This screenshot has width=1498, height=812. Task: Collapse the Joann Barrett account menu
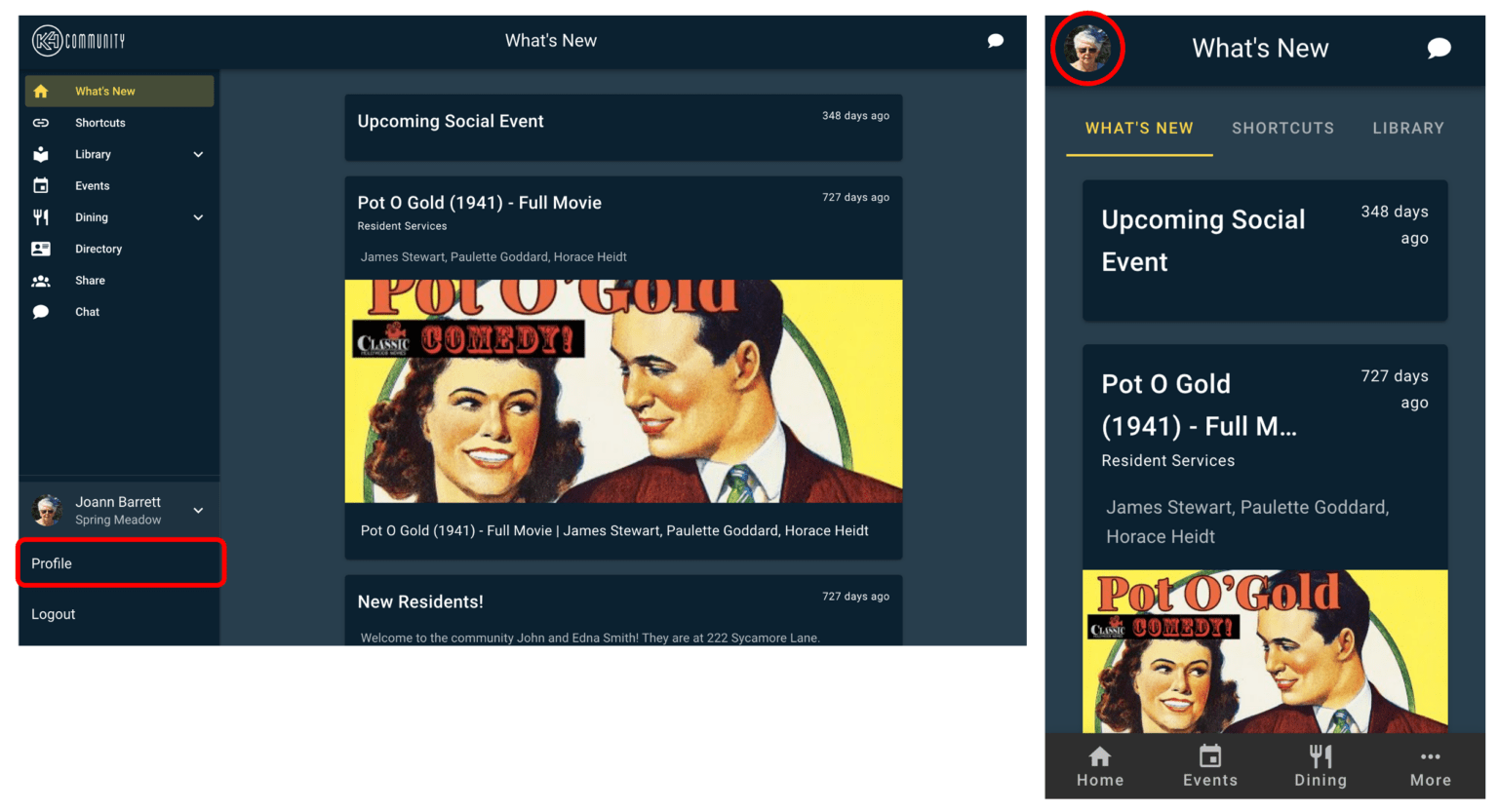coord(198,511)
